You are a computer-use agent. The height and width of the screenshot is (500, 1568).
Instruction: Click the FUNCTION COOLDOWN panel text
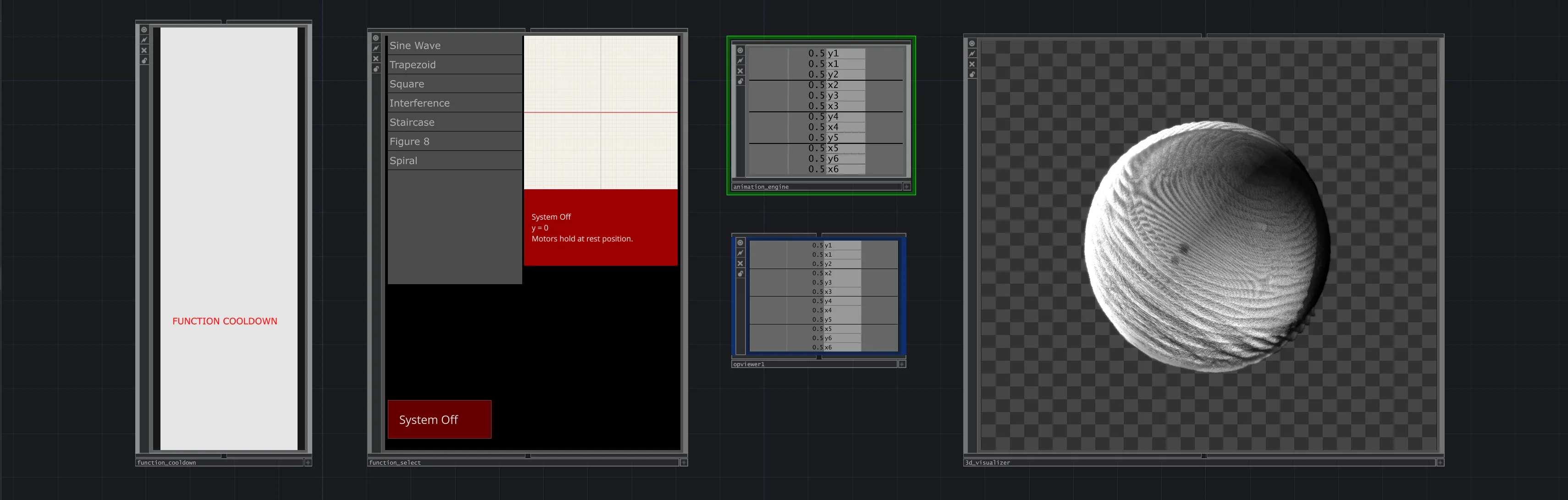[x=225, y=321]
